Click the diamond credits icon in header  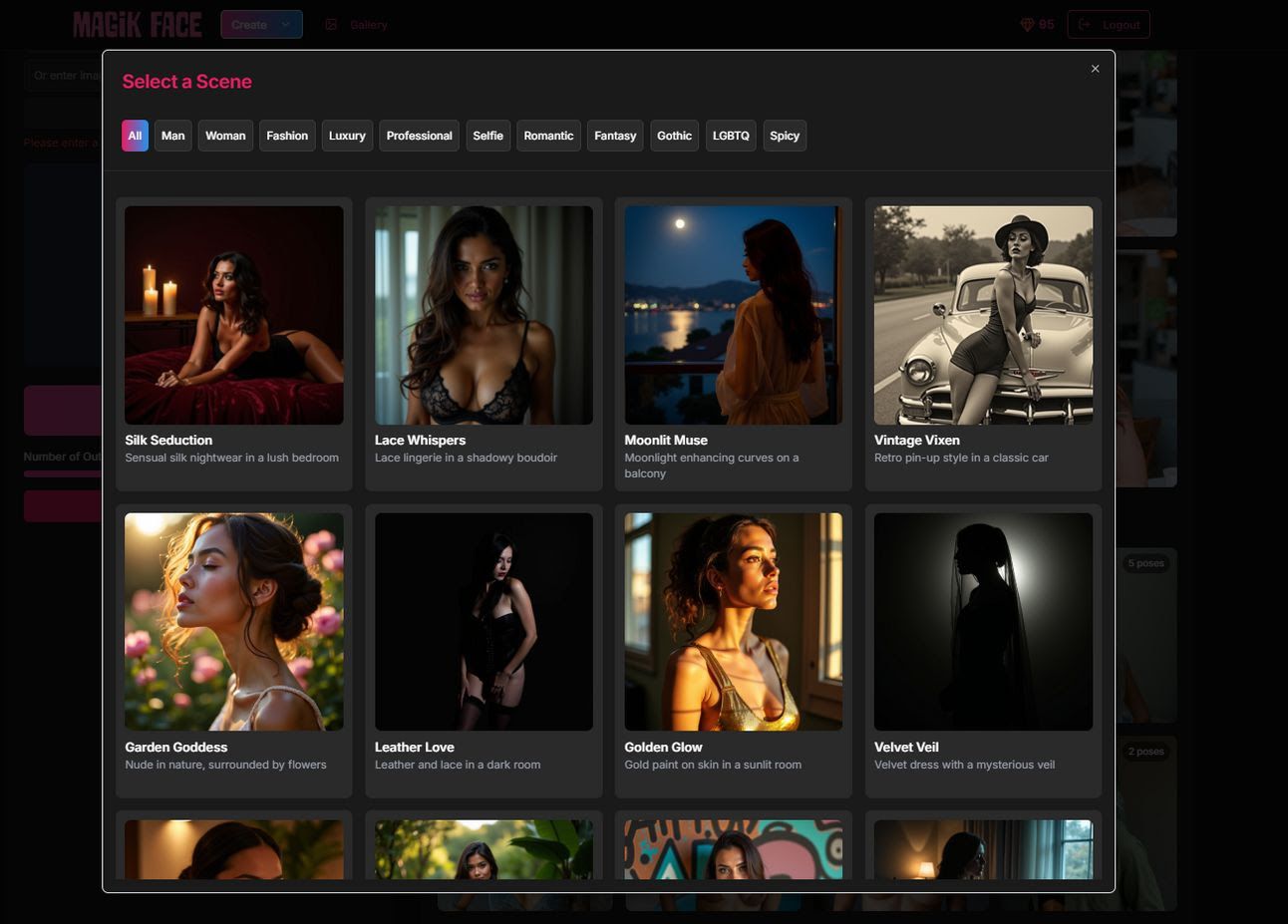click(1027, 25)
